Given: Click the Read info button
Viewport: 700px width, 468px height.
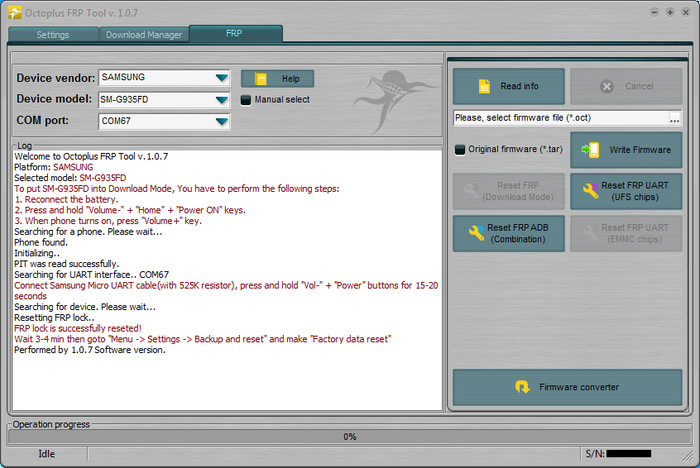Looking at the screenshot, I should click(x=509, y=86).
